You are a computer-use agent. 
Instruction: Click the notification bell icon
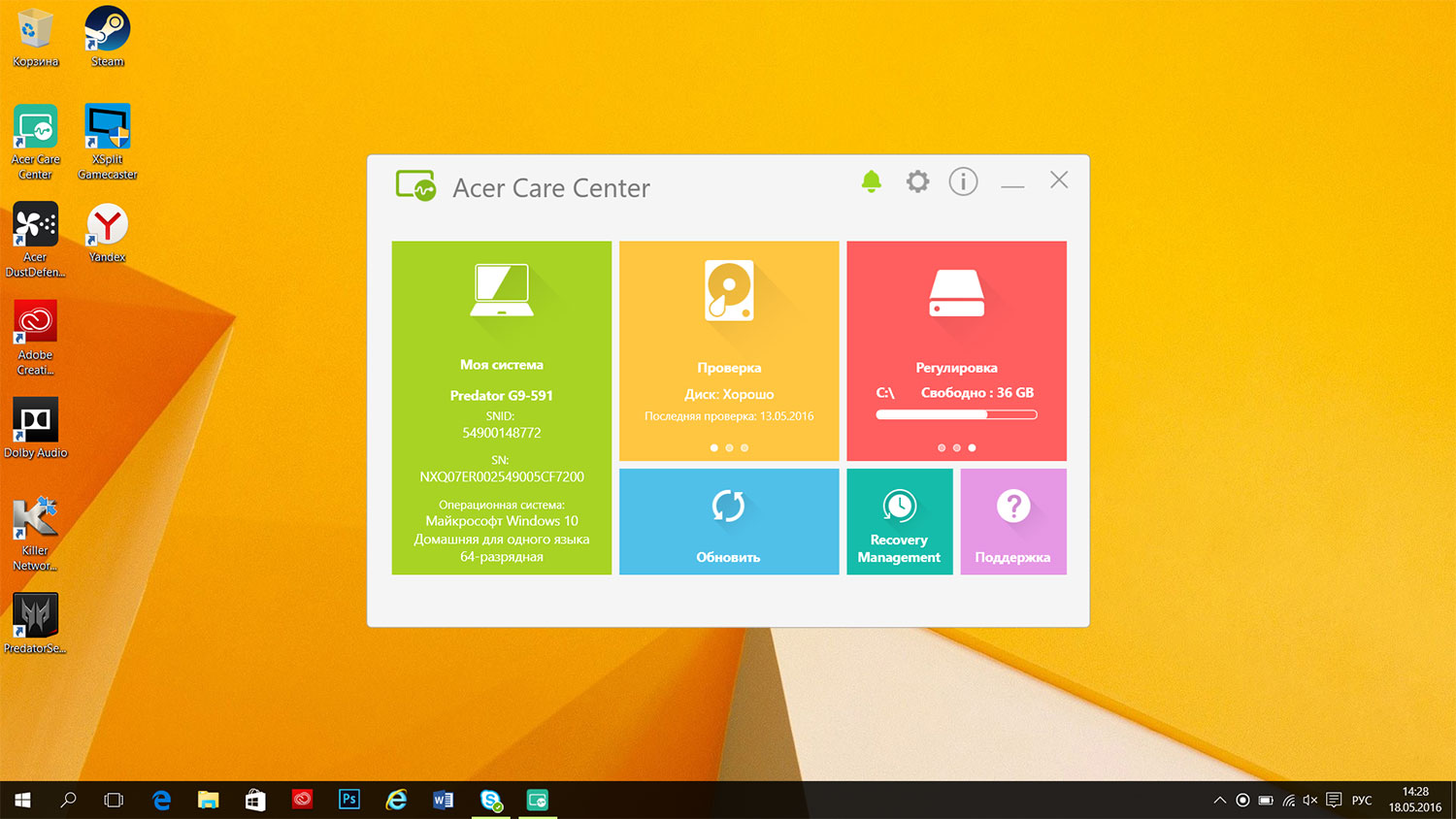pos(871,181)
